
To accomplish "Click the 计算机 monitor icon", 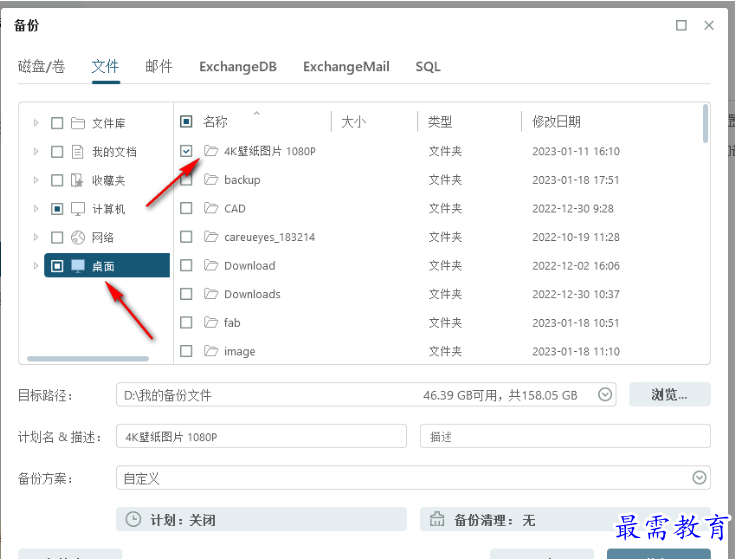I will (x=78, y=209).
